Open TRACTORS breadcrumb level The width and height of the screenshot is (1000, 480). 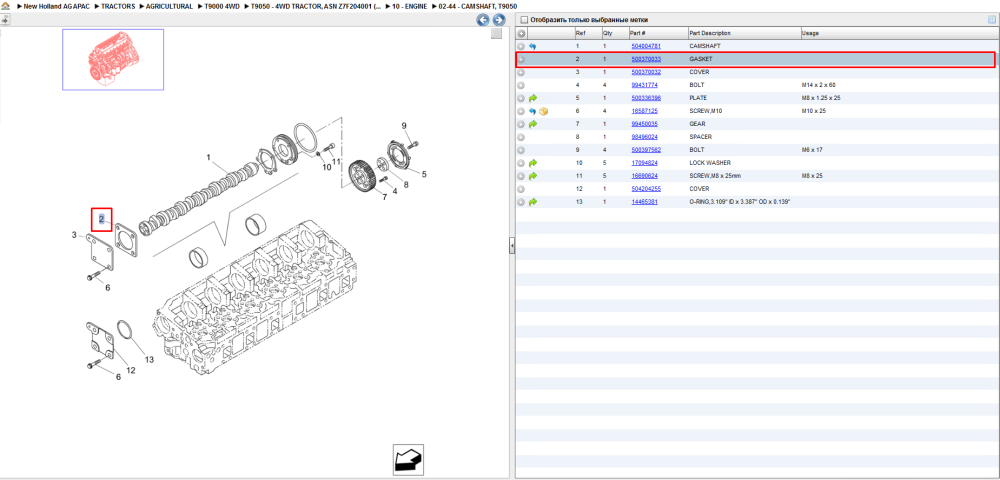[x=118, y=6]
